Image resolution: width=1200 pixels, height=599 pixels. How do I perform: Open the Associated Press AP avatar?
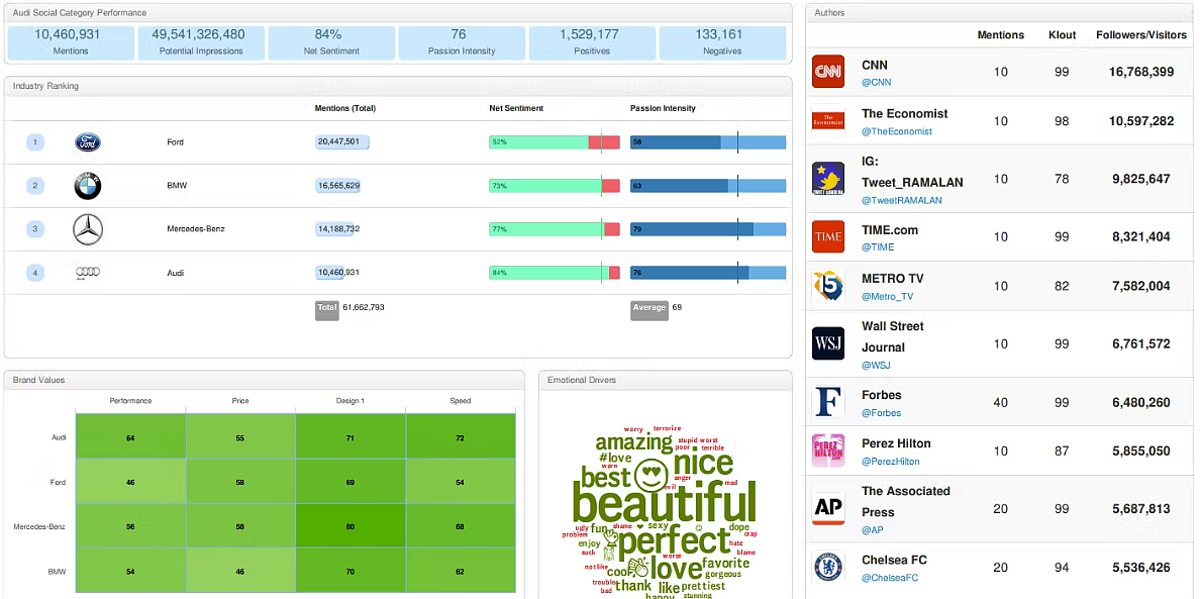tap(828, 508)
